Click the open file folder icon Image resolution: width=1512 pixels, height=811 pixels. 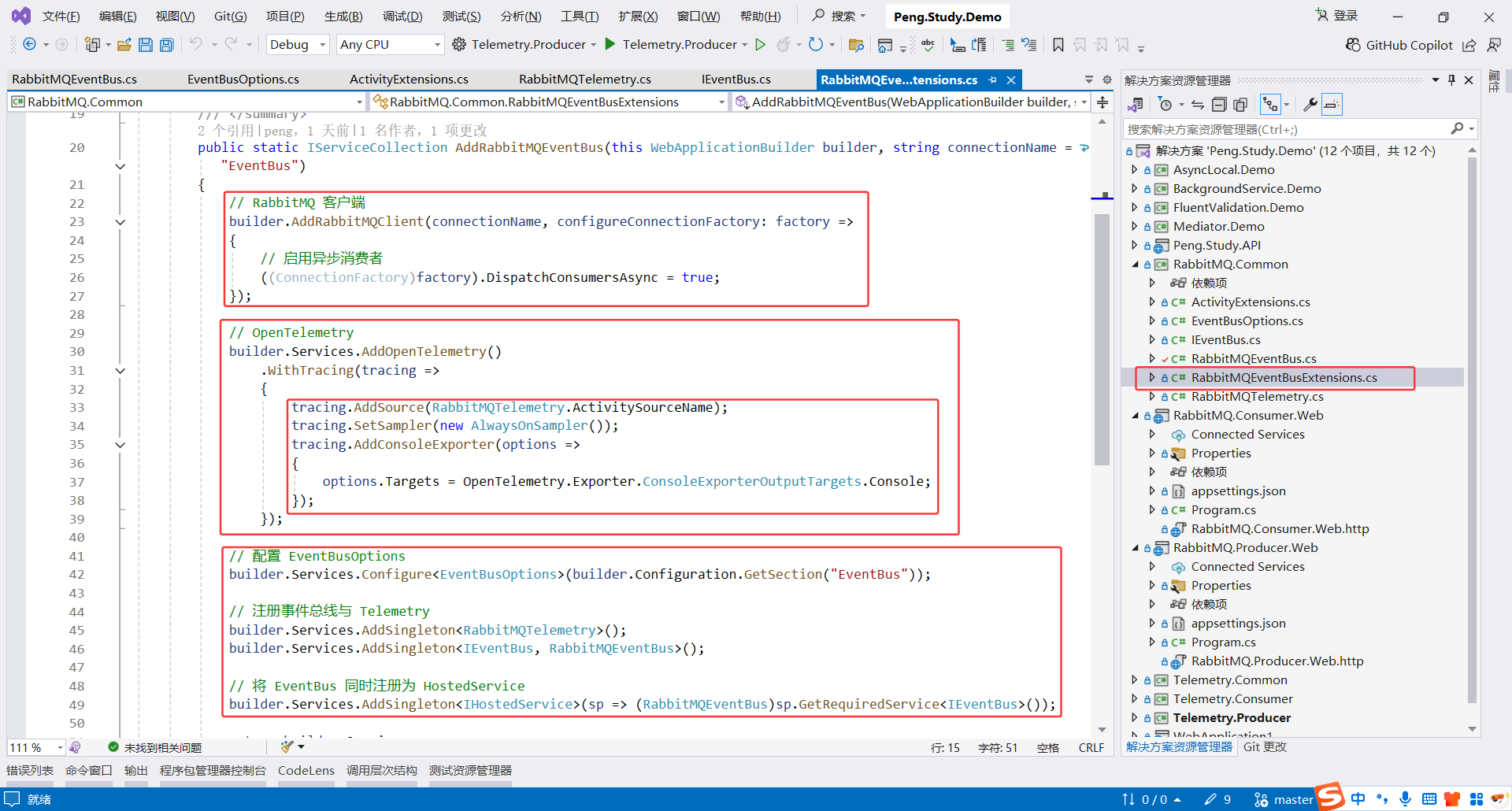[124, 44]
